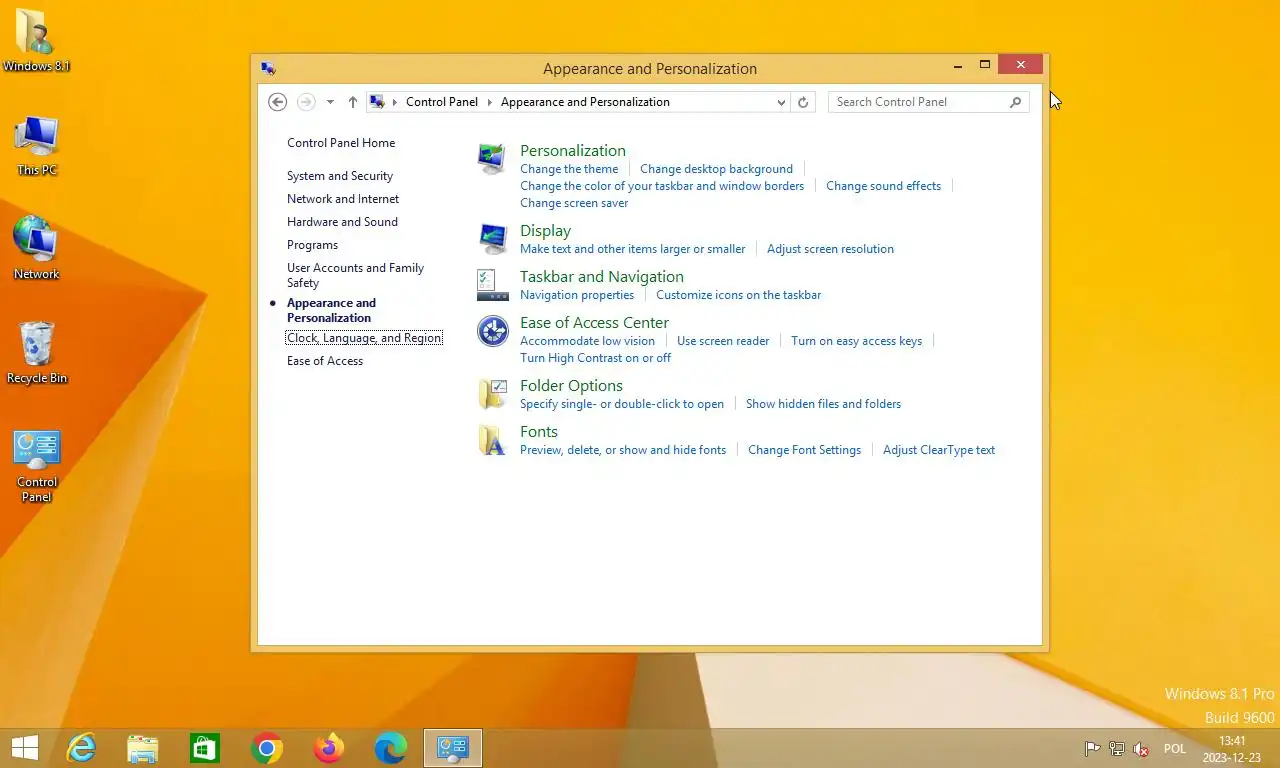Click Customize icons on the taskbar
Image resolution: width=1280 pixels, height=768 pixels.
click(738, 295)
